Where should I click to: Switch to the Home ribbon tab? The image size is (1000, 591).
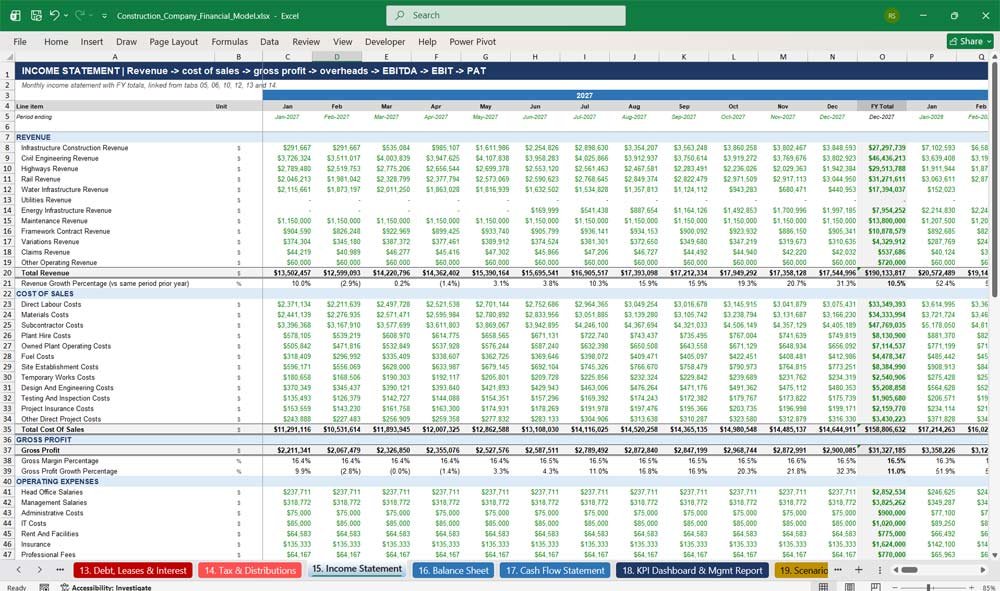(x=56, y=41)
